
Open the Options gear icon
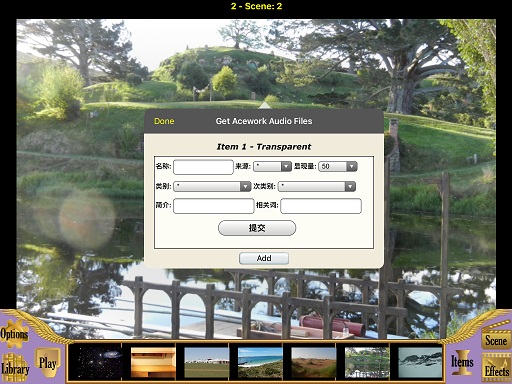pyautogui.click(x=14, y=334)
